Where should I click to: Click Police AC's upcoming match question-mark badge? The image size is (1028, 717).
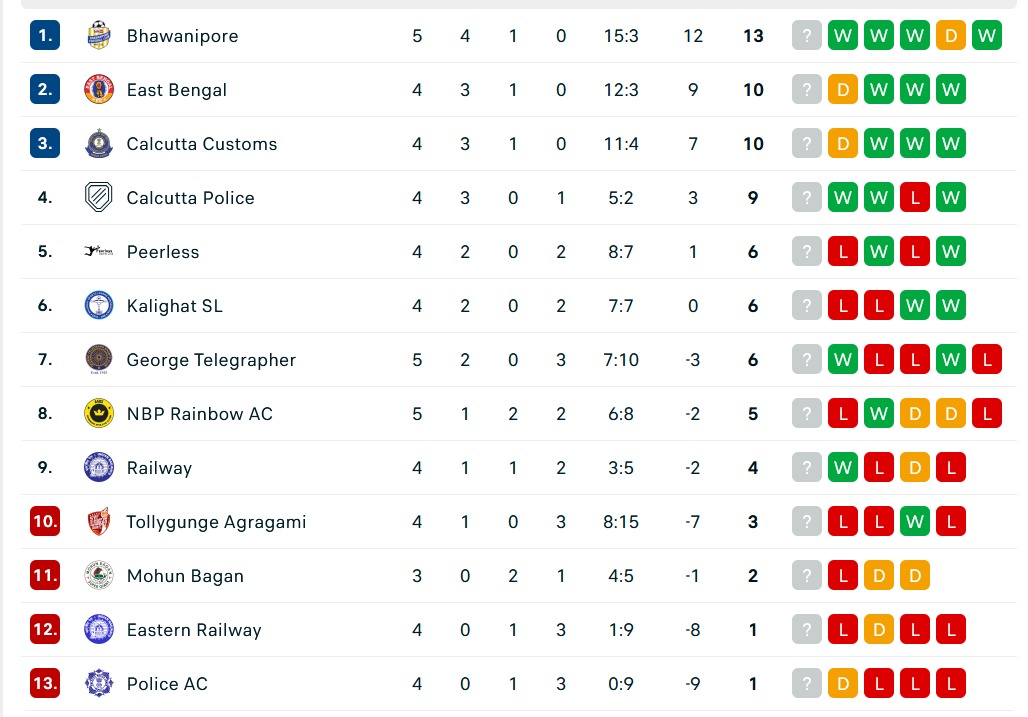[807, 684]
